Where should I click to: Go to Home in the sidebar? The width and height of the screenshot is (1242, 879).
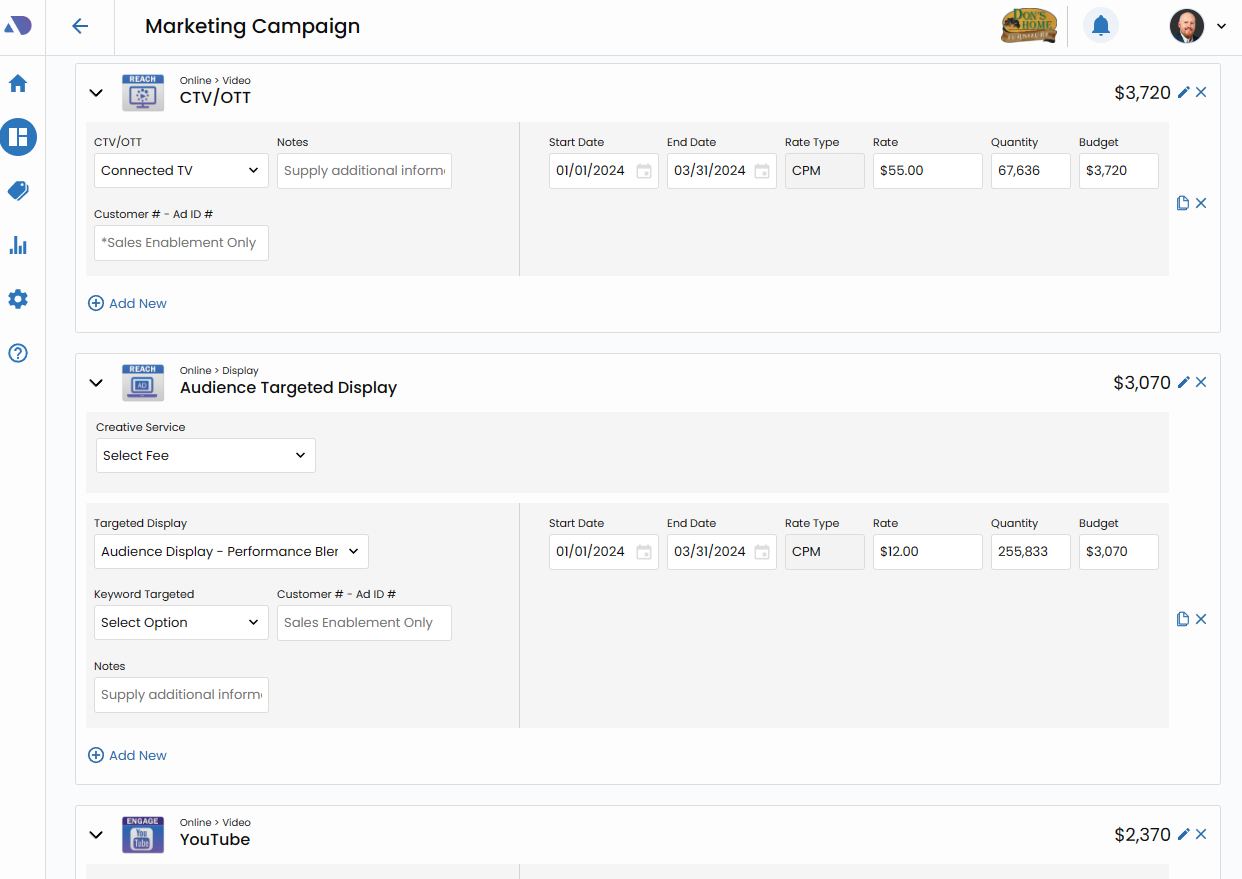(18, 83)
